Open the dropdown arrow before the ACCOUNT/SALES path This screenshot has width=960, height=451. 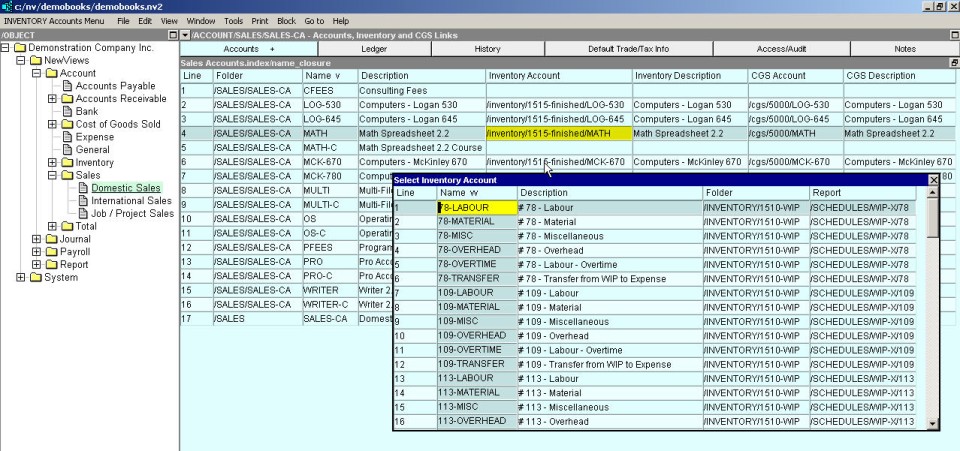pyautogui.click(x=184, y=35)
